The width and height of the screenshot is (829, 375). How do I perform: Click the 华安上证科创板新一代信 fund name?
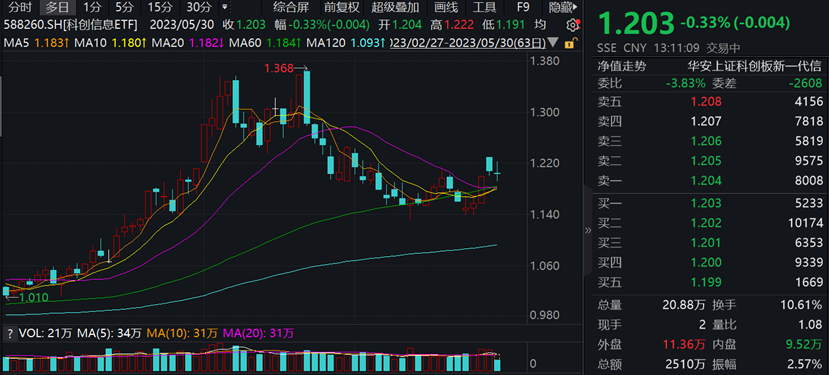(x=754, y=67)
